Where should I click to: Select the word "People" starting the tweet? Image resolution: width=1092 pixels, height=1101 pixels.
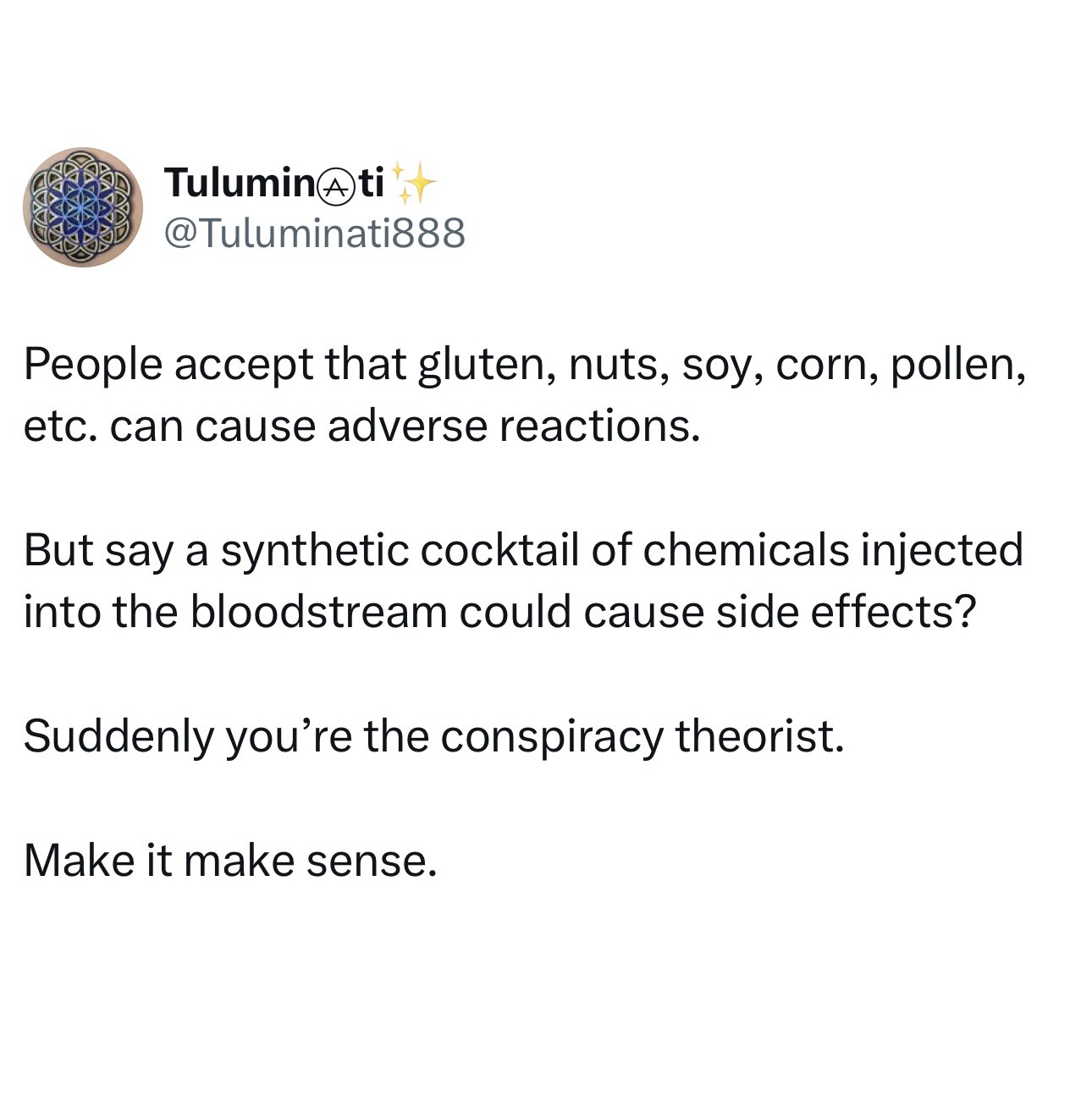92,366
